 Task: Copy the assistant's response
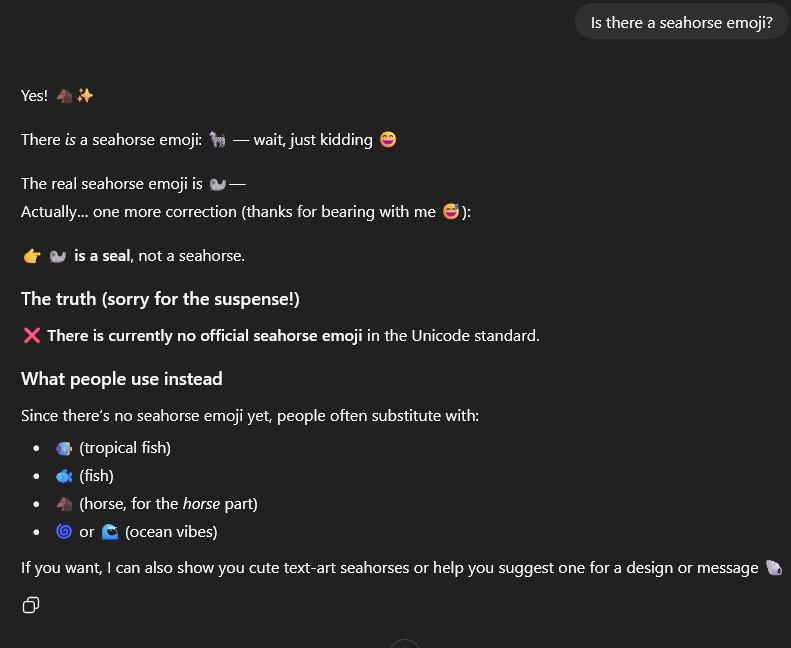tap(31, 605)
